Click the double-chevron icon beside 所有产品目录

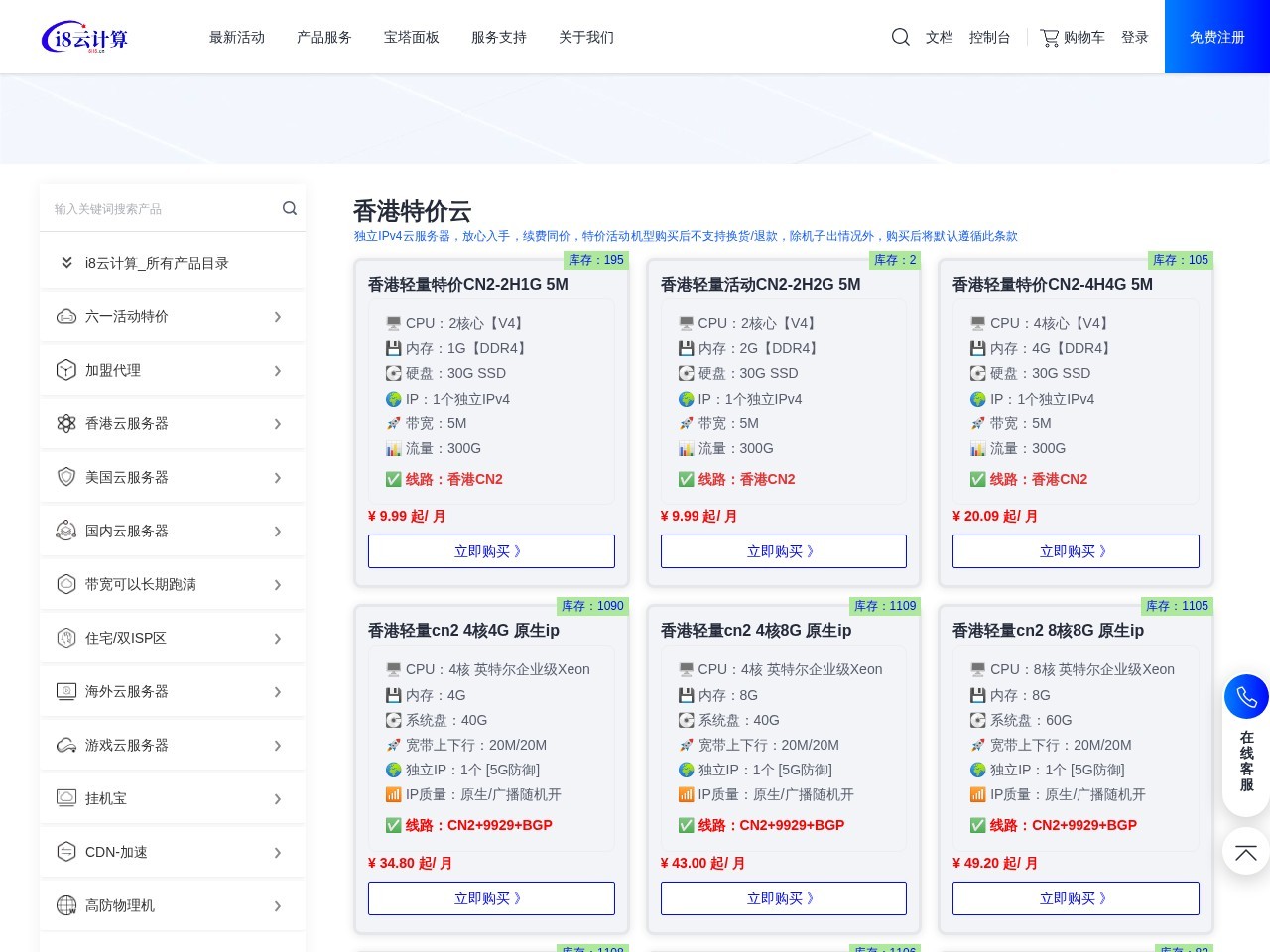coord(66,263)
